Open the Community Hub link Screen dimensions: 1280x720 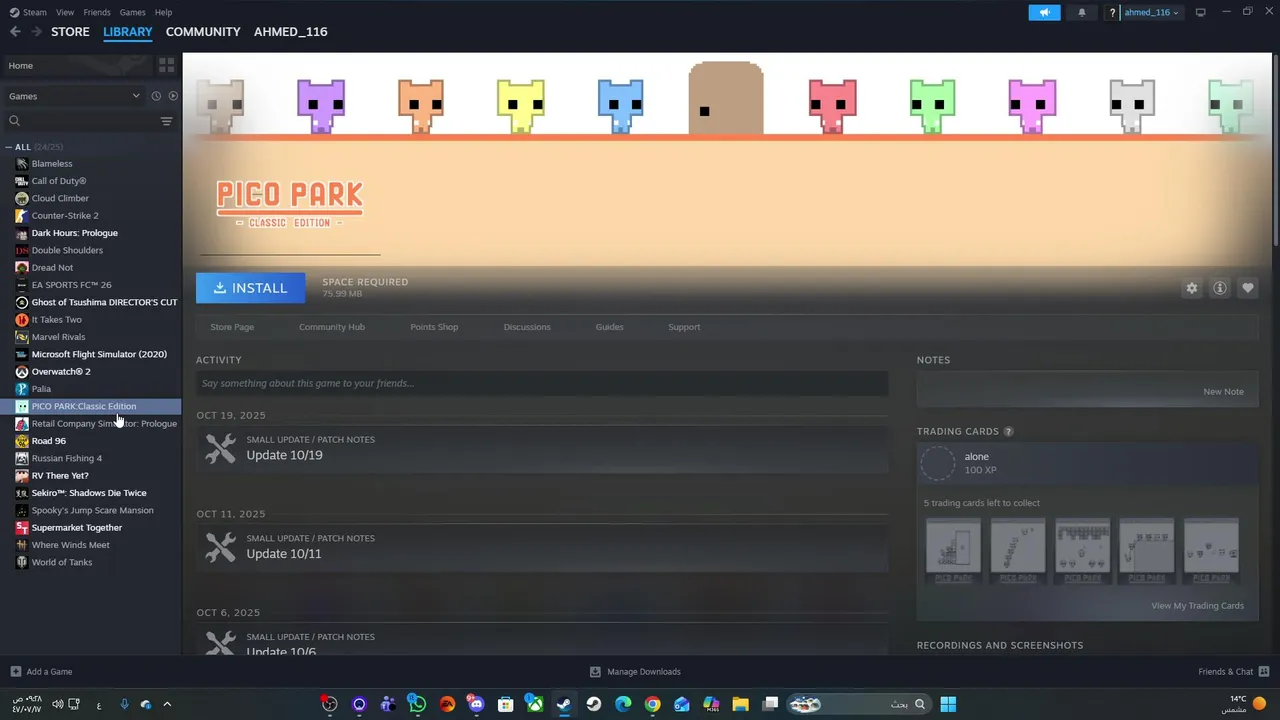click(332, 327)
